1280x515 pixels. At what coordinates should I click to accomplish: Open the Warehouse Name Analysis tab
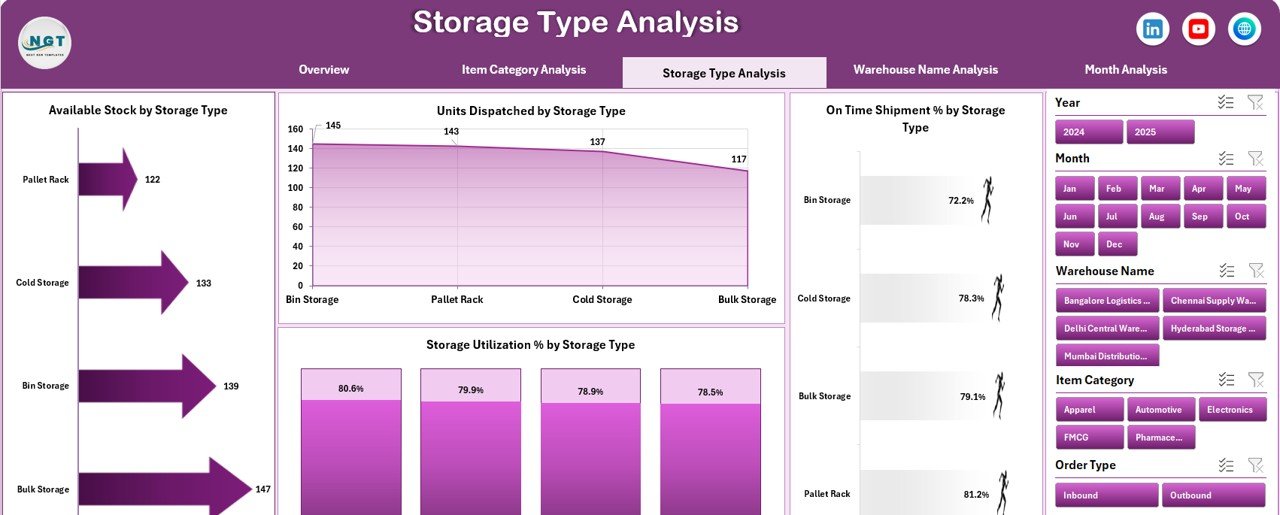point(925,70)
